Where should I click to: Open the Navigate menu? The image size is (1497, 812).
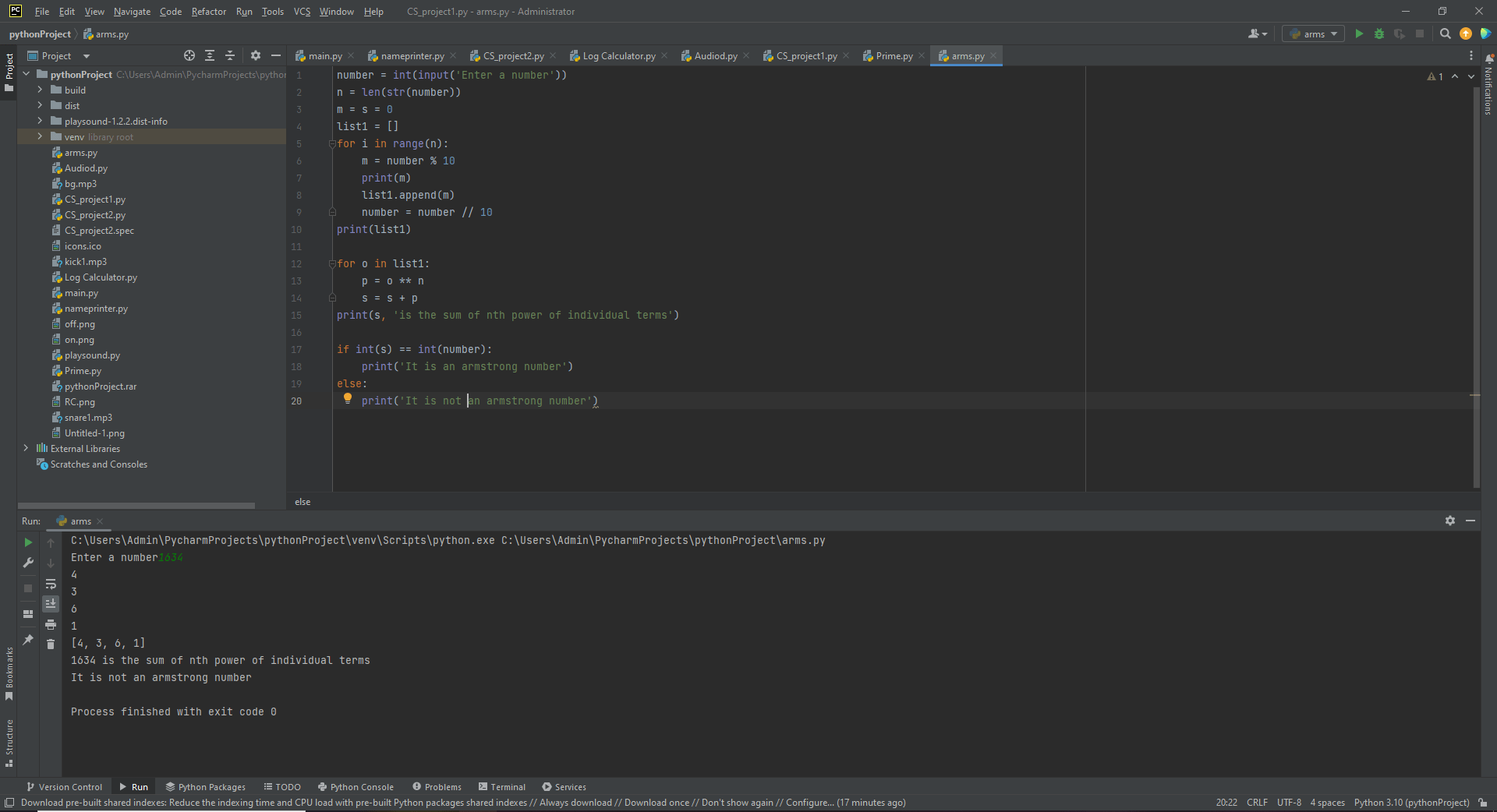coord(132,12)
